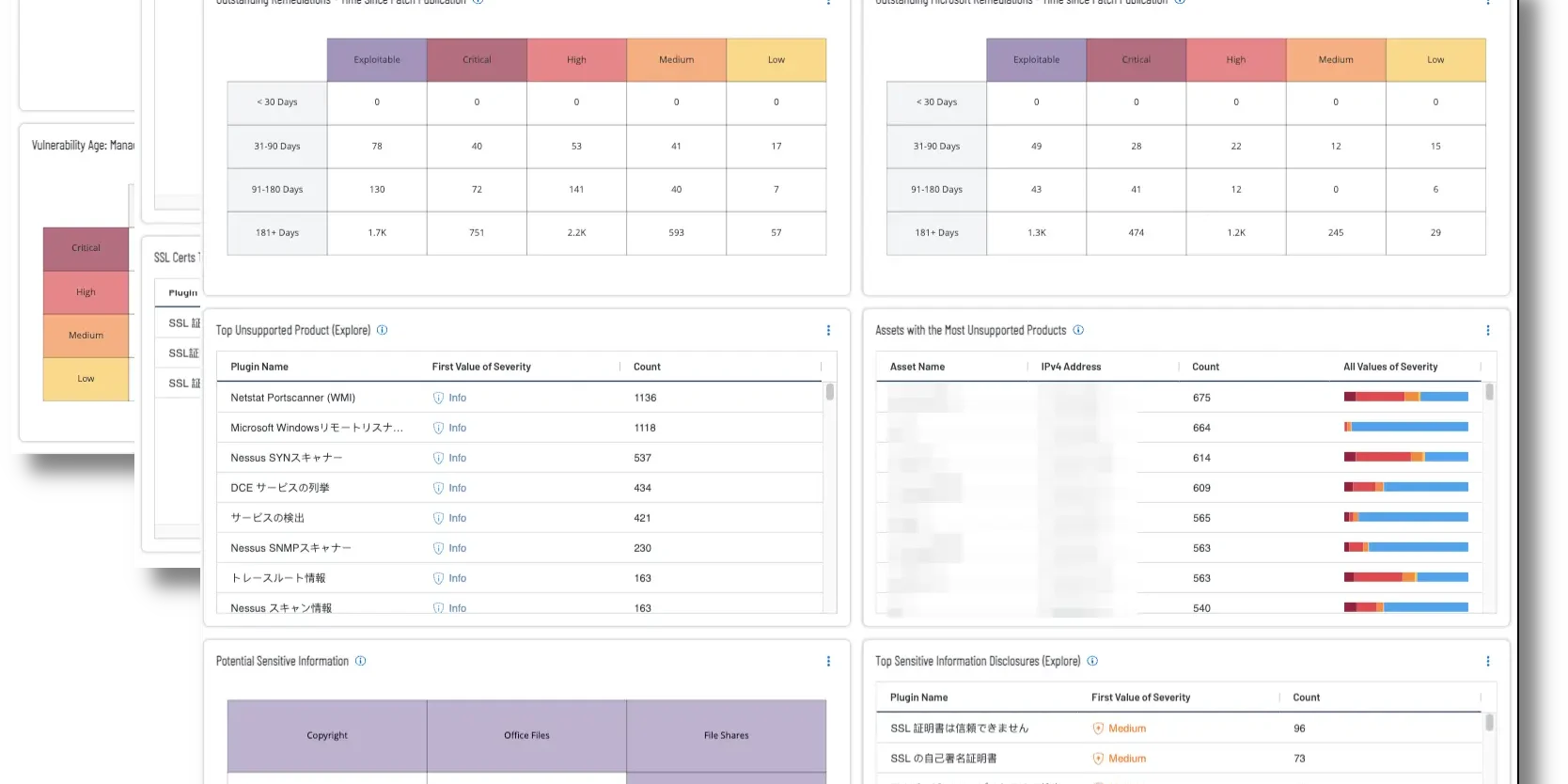Viewport: 1568px width, 784px height.
Task: Click the 751 Critical 181+ Days cell
Action: [x=477, y=233]
